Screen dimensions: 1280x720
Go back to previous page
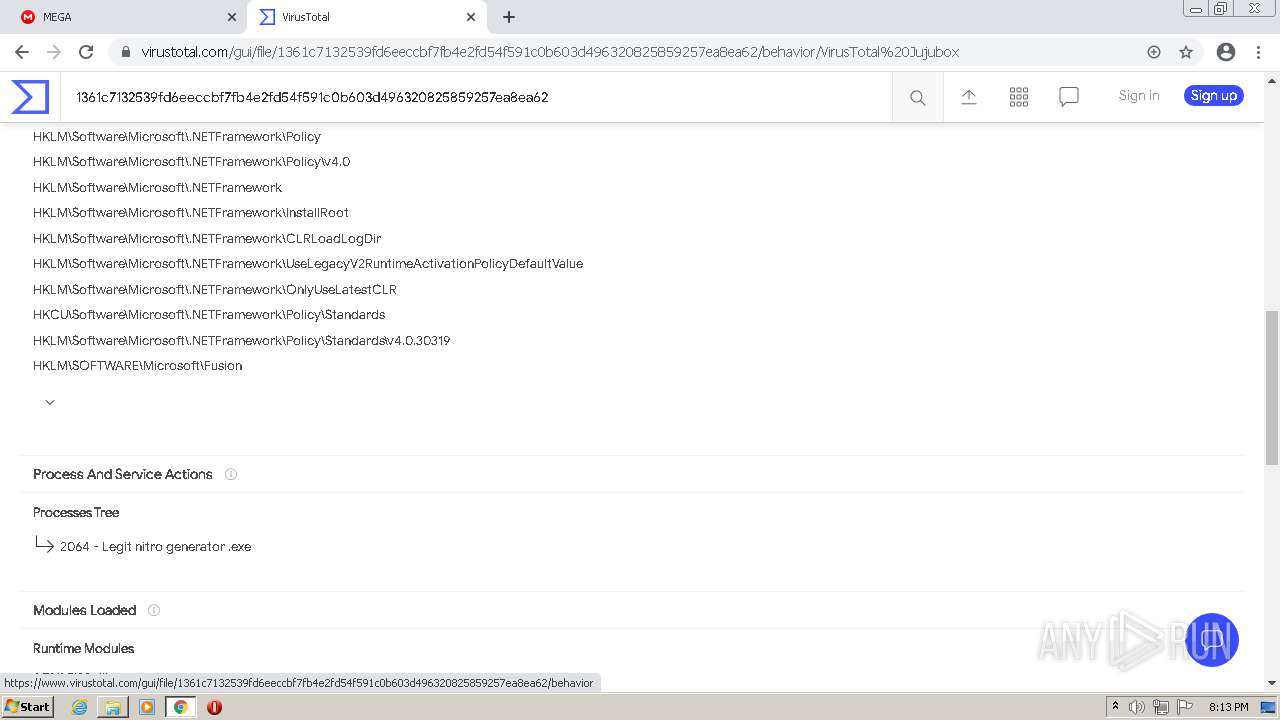22,52
